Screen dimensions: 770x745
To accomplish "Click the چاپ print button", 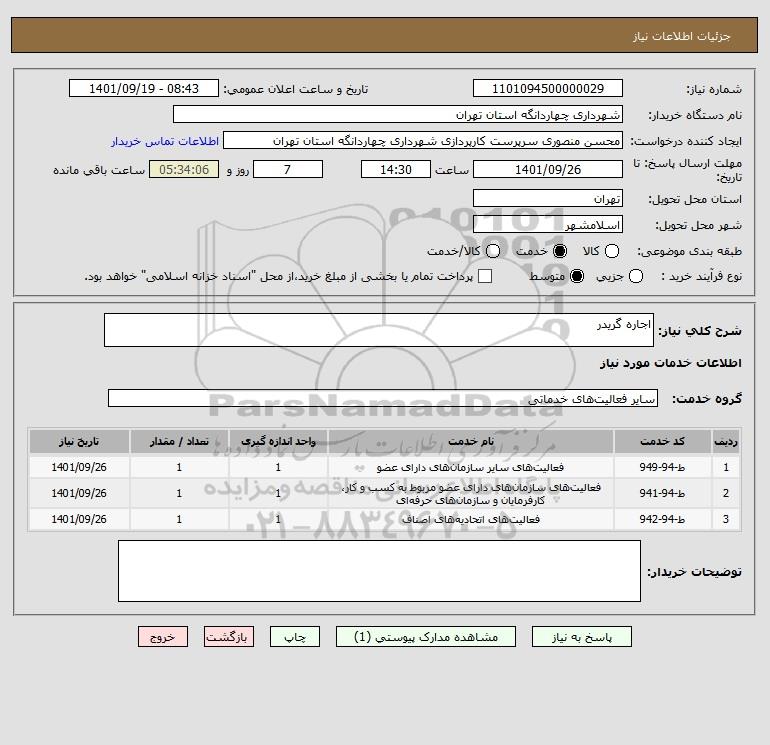I will click(x=295, y=637).
